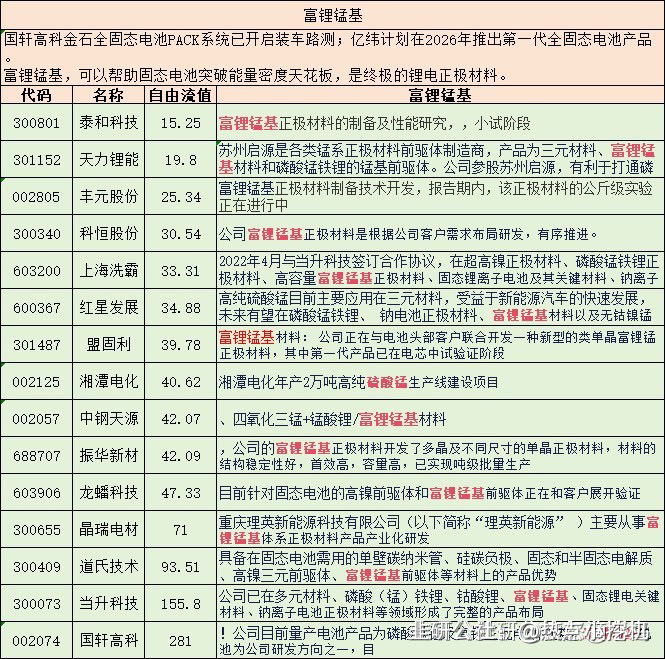Select stock code 688707
The image size is (665, 659).
(36, 455)
